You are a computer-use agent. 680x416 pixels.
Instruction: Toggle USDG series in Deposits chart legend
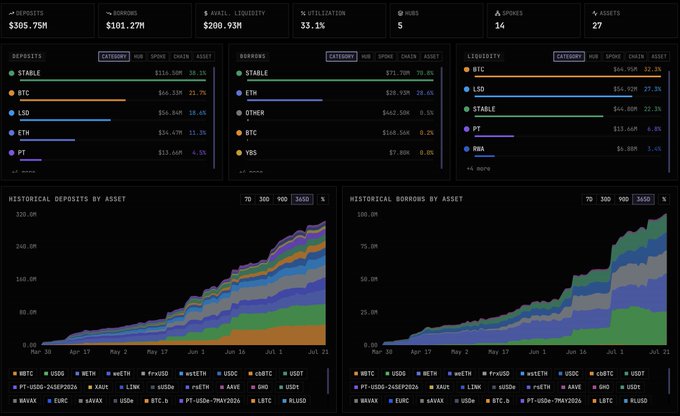click(x=54, y=373)
